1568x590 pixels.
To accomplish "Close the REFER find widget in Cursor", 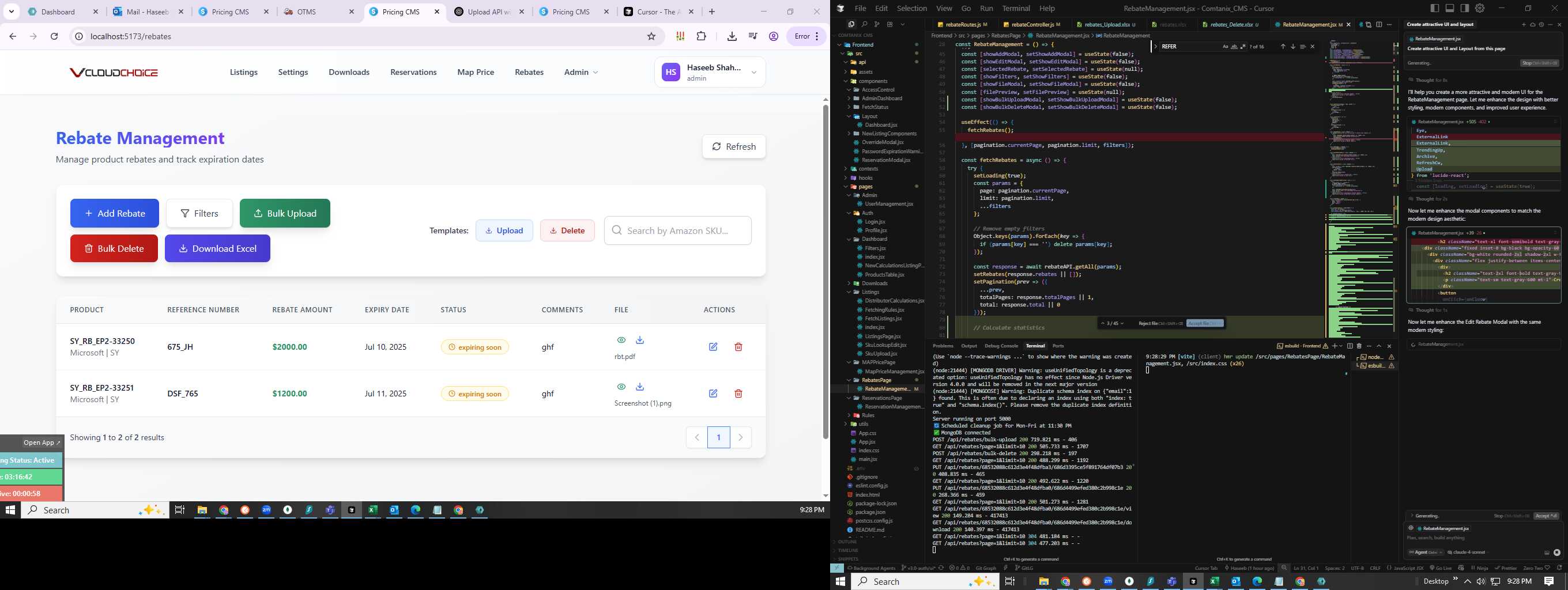I will pyautogui.click(x=1313, y=46).
